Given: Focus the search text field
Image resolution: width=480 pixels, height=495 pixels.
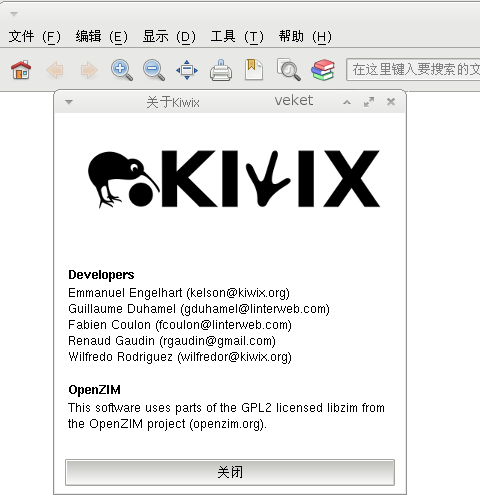Looking at the screenshot, I should pos(413,70).
